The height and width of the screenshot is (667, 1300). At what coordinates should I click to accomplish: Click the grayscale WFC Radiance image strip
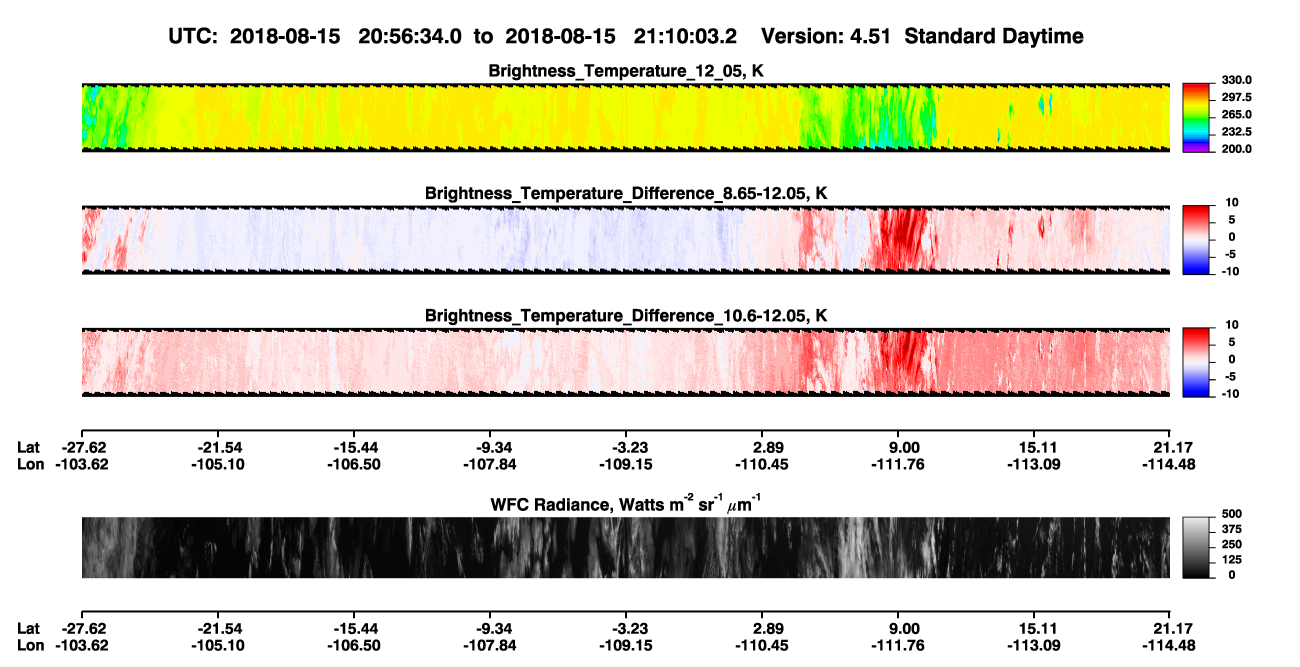click(625, 548)
